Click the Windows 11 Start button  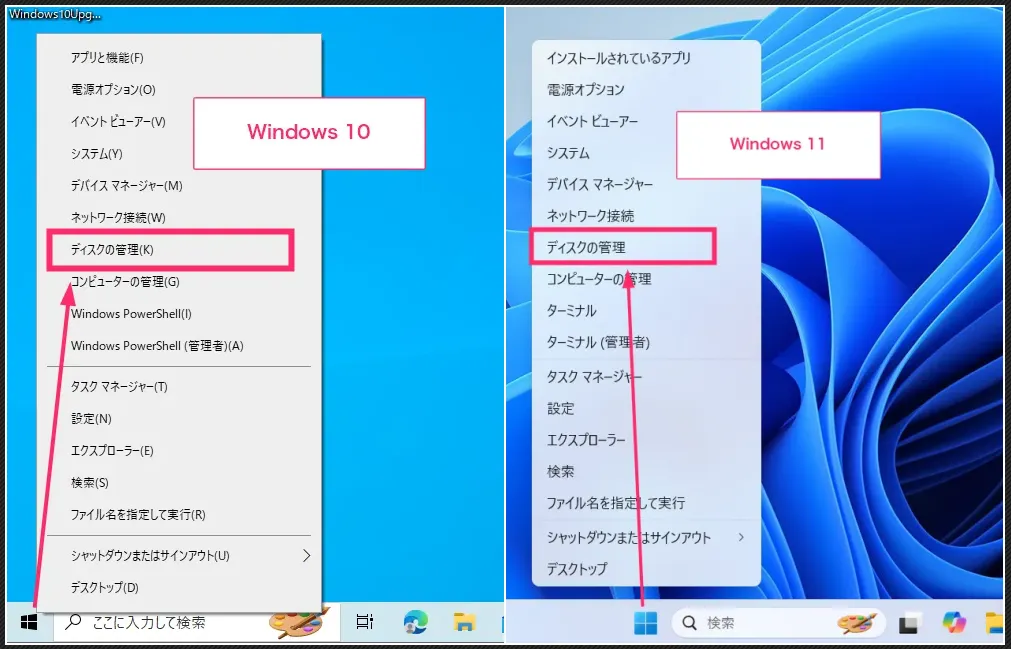(x=645, y=623)
